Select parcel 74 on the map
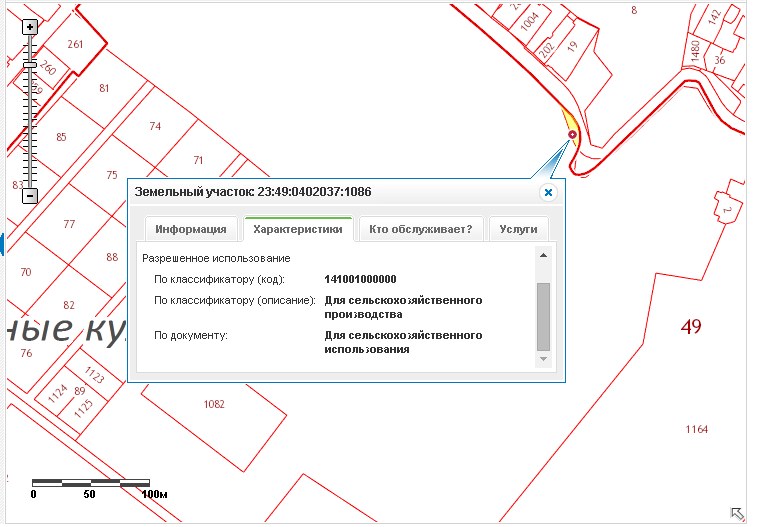Viewport: 757px width, 527px height. (x=154, y=126)
